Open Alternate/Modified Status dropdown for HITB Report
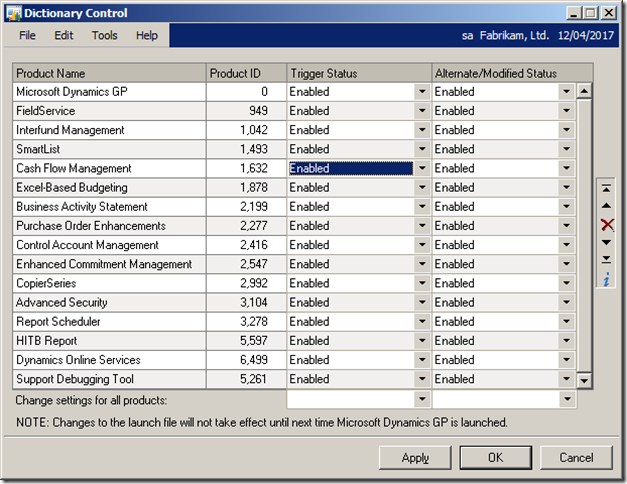This screenshot has height=484, width=627. pos(566,341)
